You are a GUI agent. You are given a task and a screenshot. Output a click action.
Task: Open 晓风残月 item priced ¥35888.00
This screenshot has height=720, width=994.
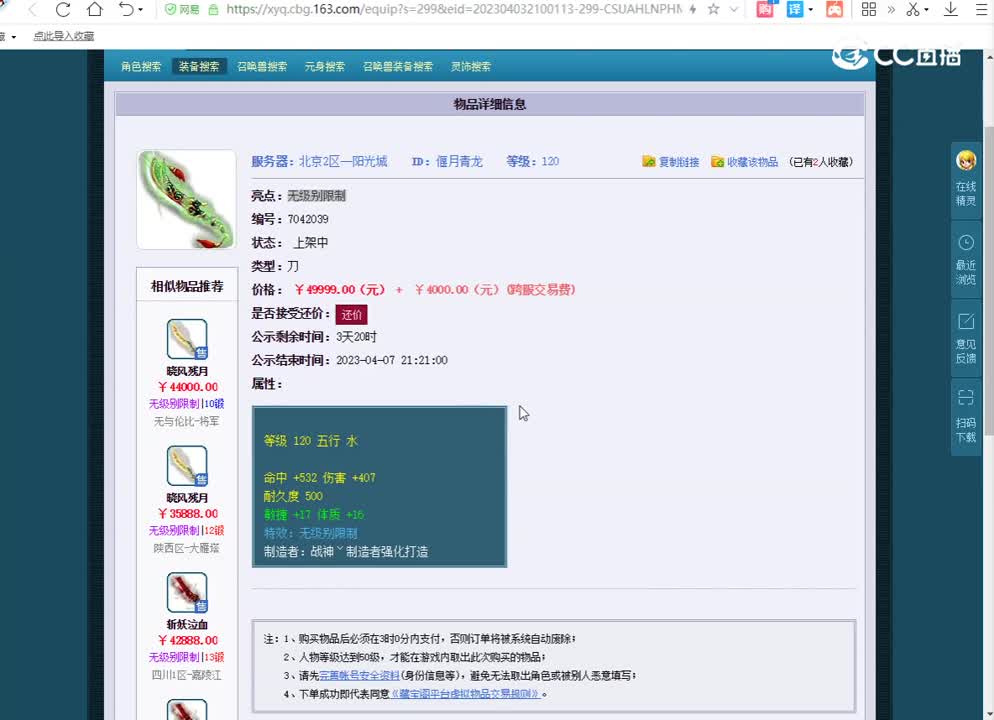coord(187,466)
